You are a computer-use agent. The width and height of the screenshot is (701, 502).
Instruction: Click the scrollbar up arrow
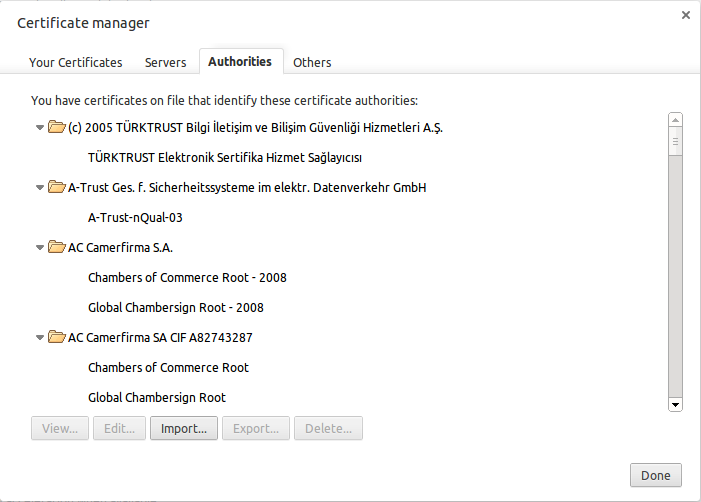click(675, 119)
